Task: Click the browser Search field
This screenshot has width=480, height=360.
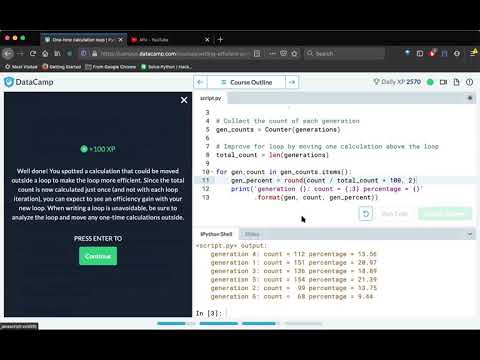Action: coord(345,53)
